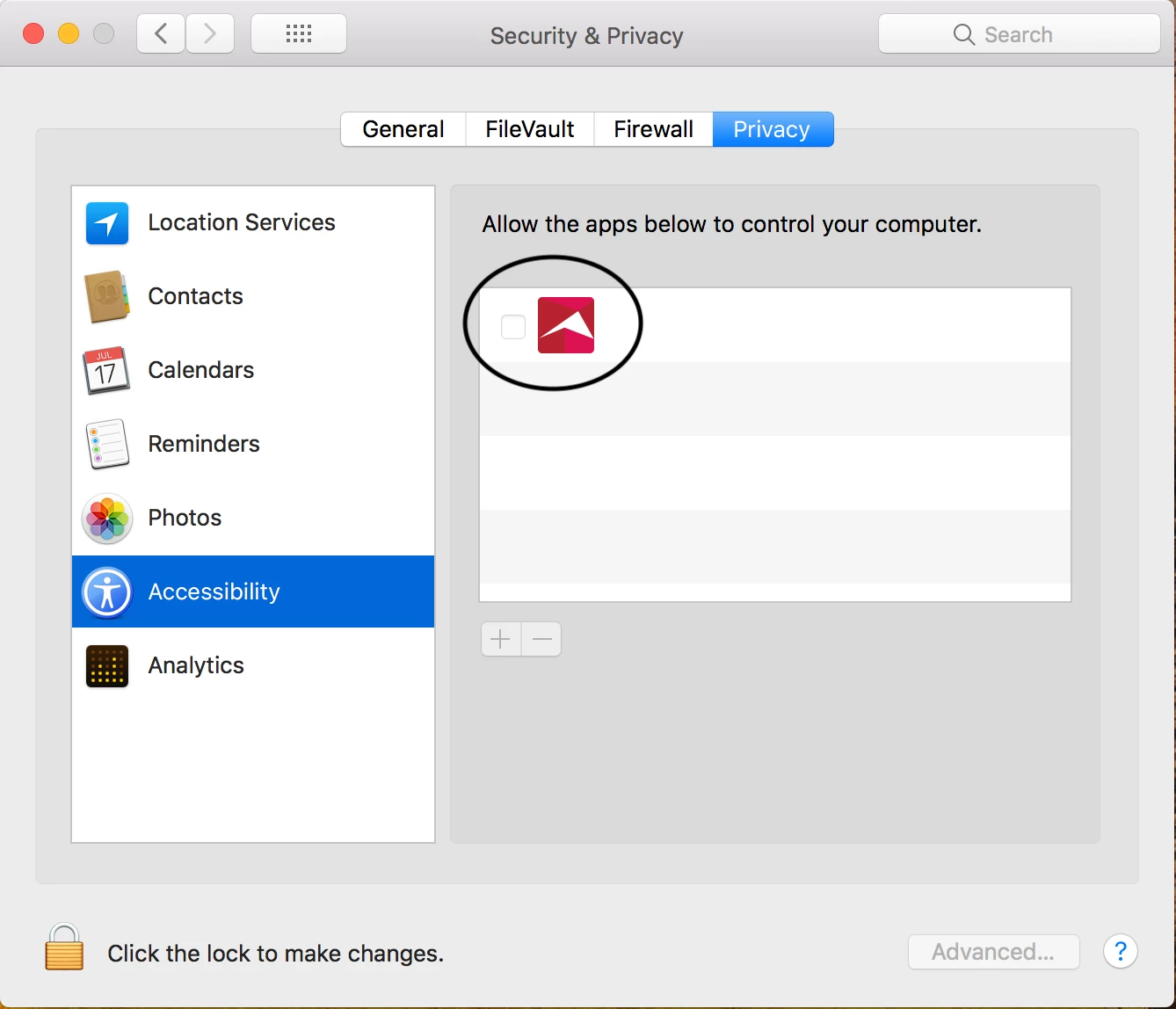Go forward with right chevron button
The height and width of the screenshot is (1009, 1176).
(209, 34)
